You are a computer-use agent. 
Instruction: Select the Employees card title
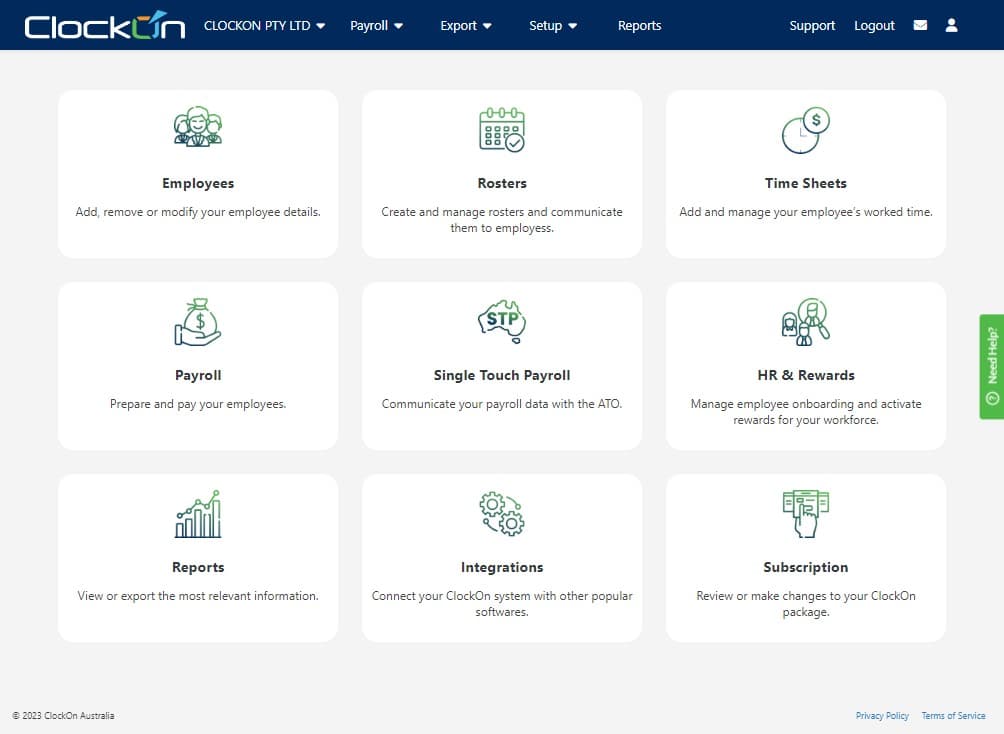pyautogui.click(x=198, y=183)
